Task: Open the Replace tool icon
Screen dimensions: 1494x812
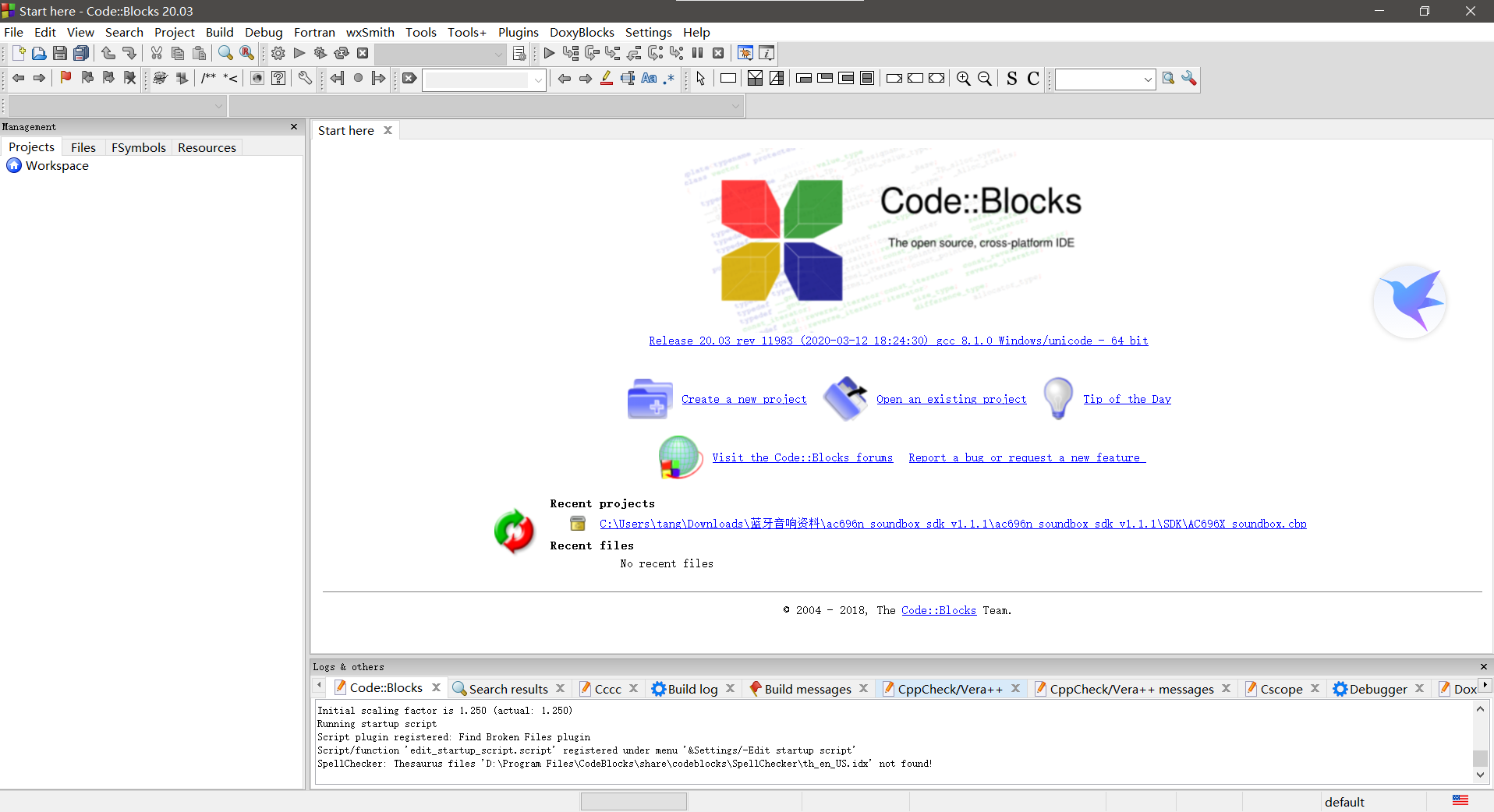Action: [x=246, y=53]
